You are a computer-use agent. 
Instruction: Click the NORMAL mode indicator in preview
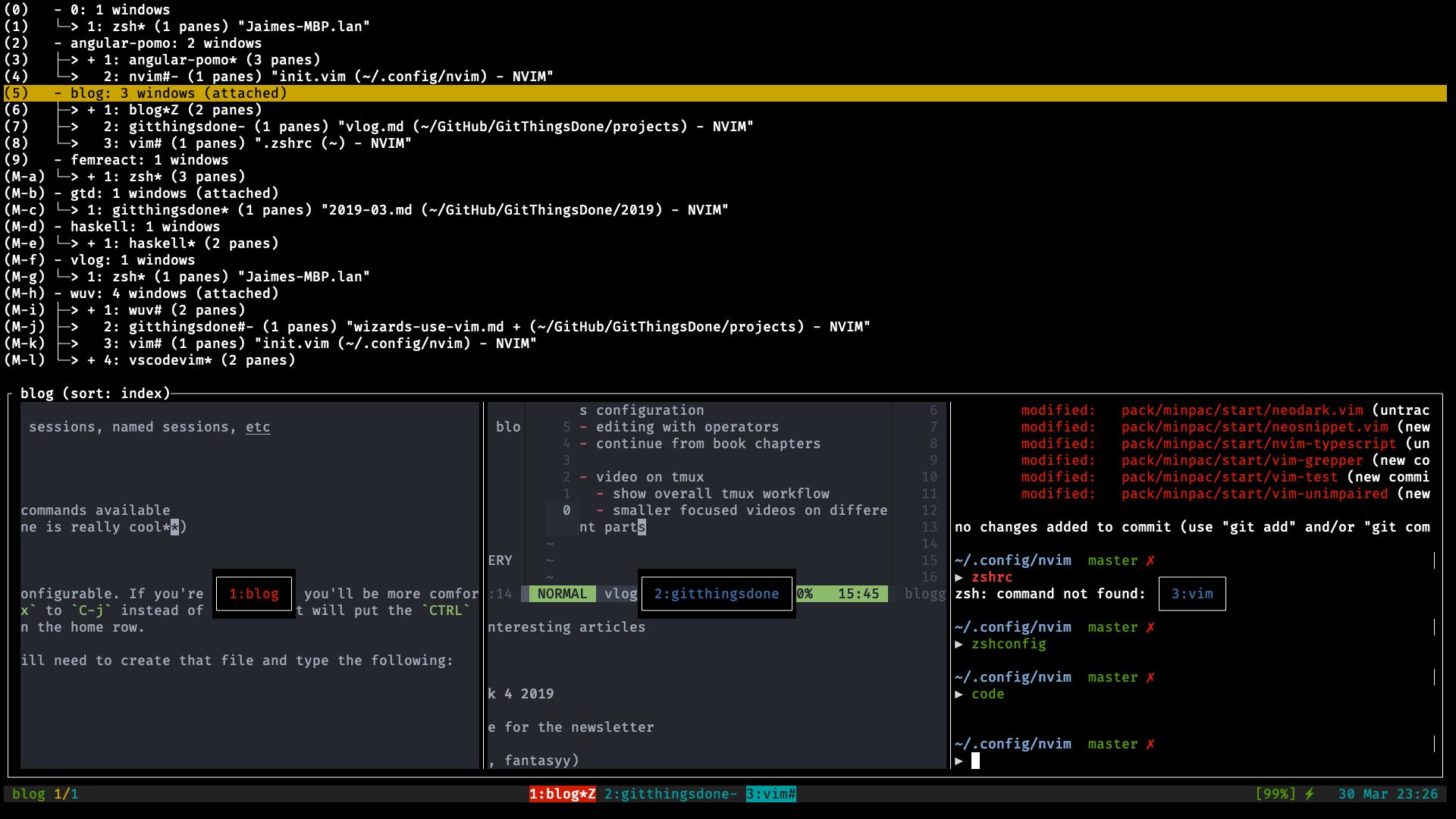562,594
